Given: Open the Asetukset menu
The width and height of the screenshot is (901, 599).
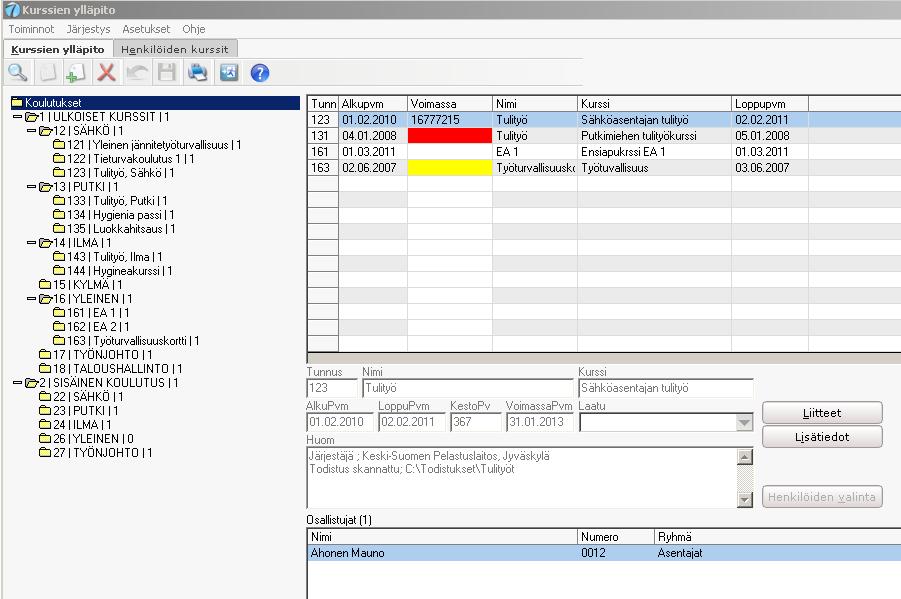Looking at the screenshot, I should pyautogui.click(x=146, y=29).
